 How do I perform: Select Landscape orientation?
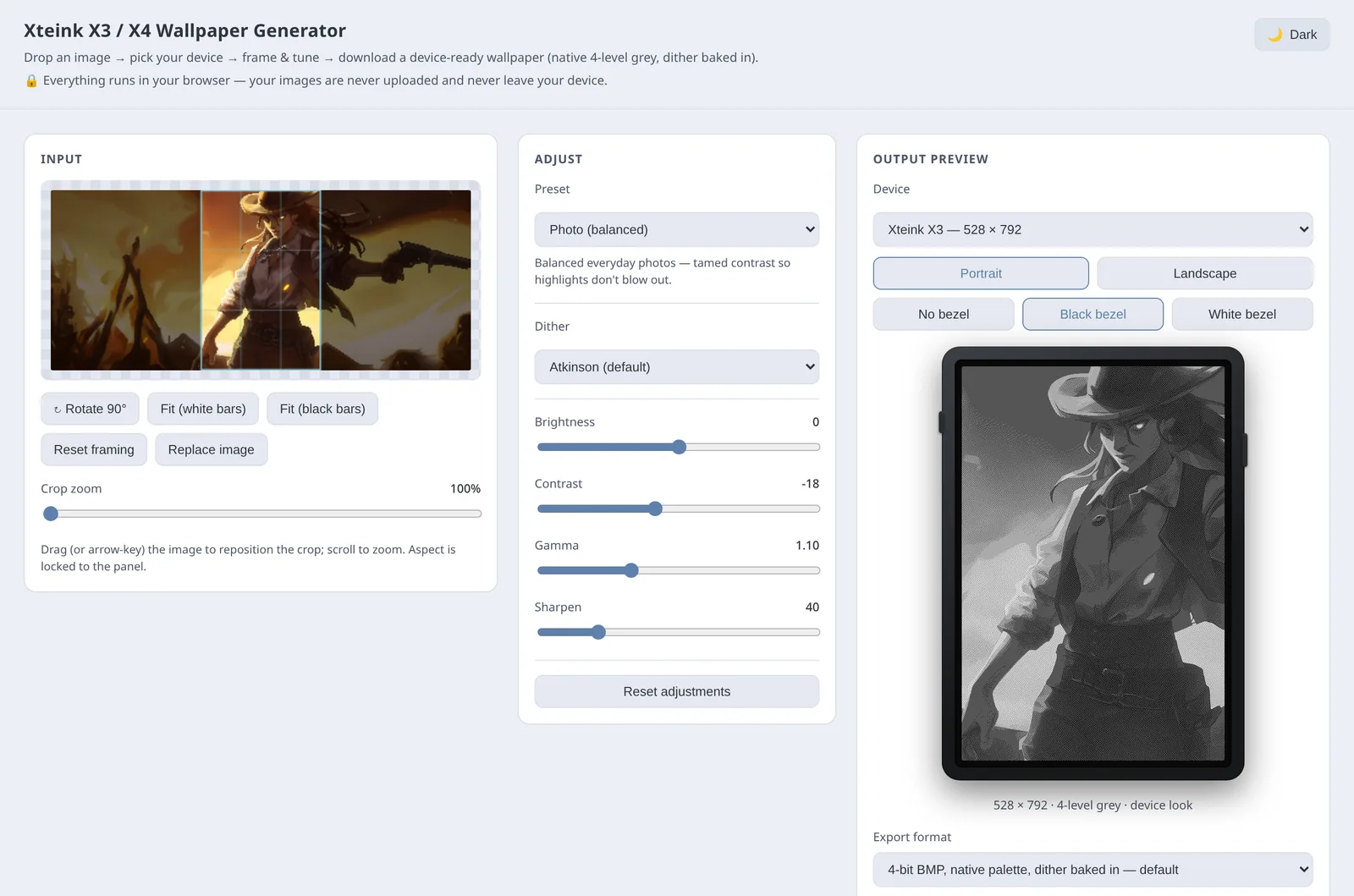(1205, 273)
